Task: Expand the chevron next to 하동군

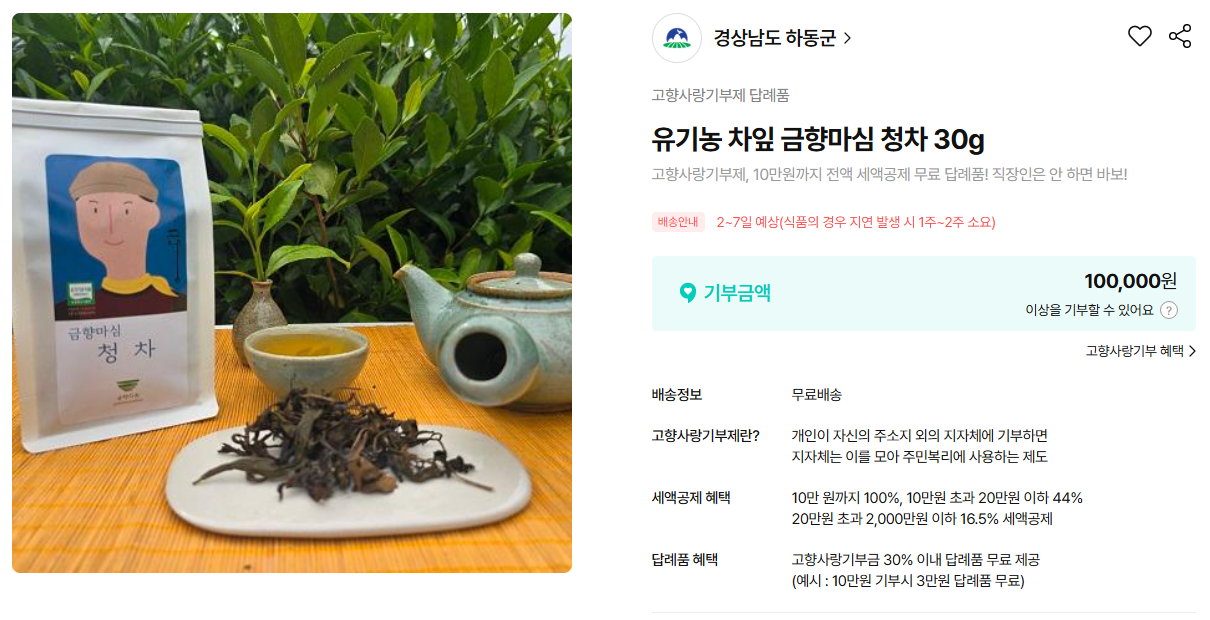Action: [x=848, y=39]
